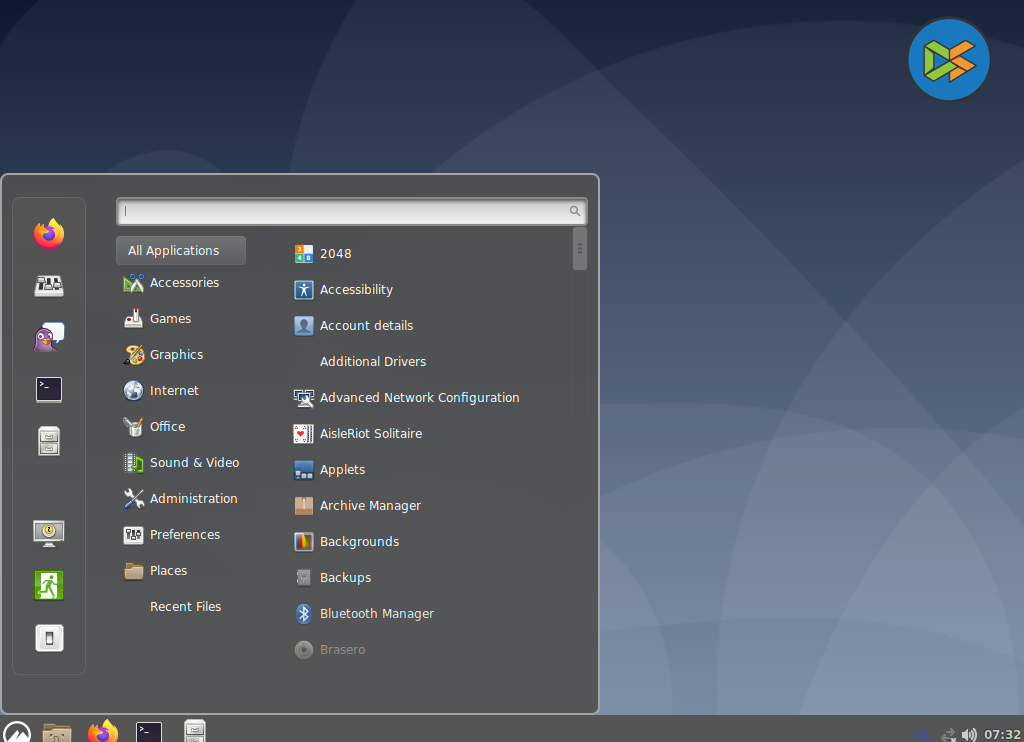Screen dimensions: 1024x742
Task: Click the green Log Out icon
Action: tap(48, 585)
